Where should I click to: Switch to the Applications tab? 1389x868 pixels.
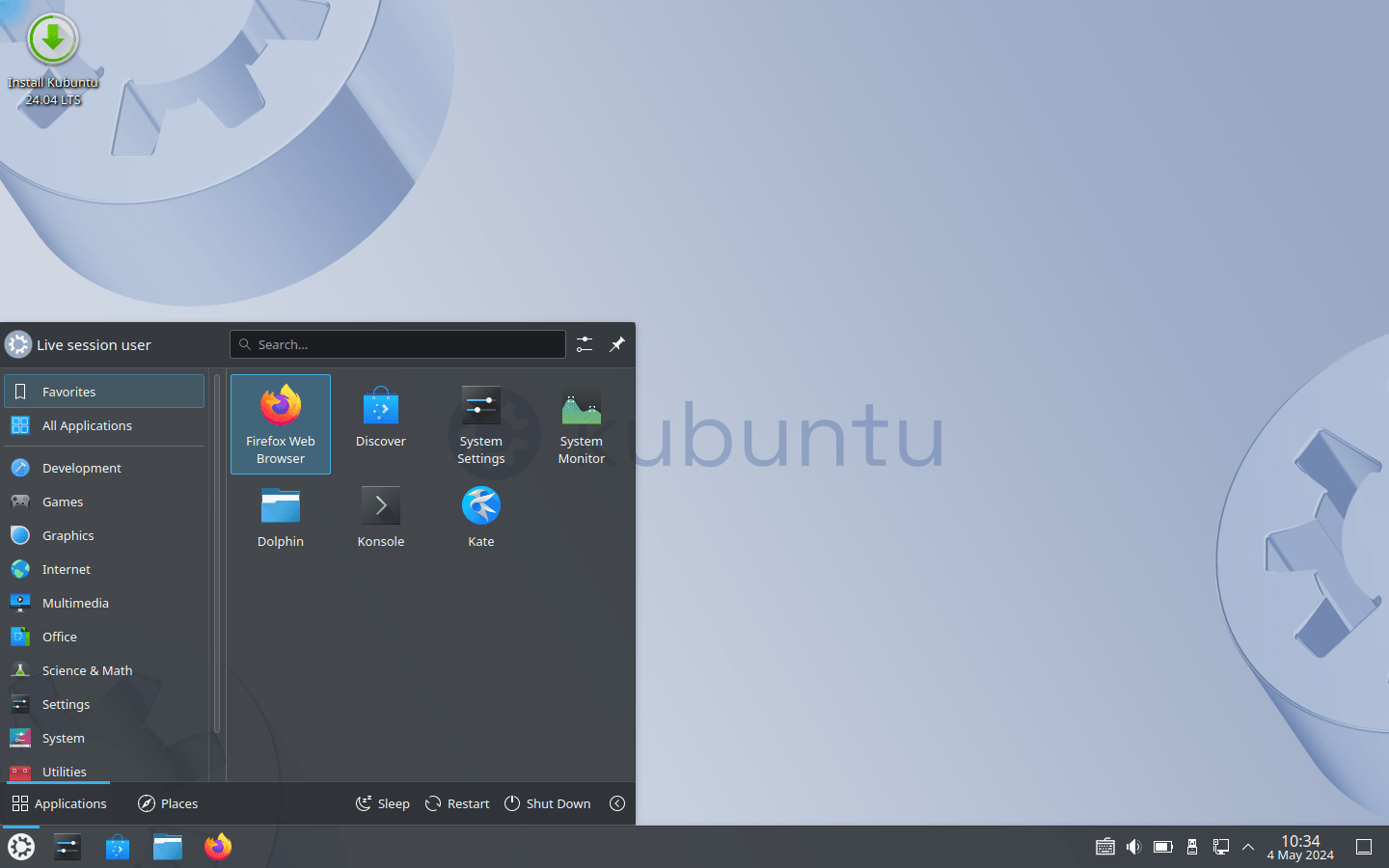59,803
